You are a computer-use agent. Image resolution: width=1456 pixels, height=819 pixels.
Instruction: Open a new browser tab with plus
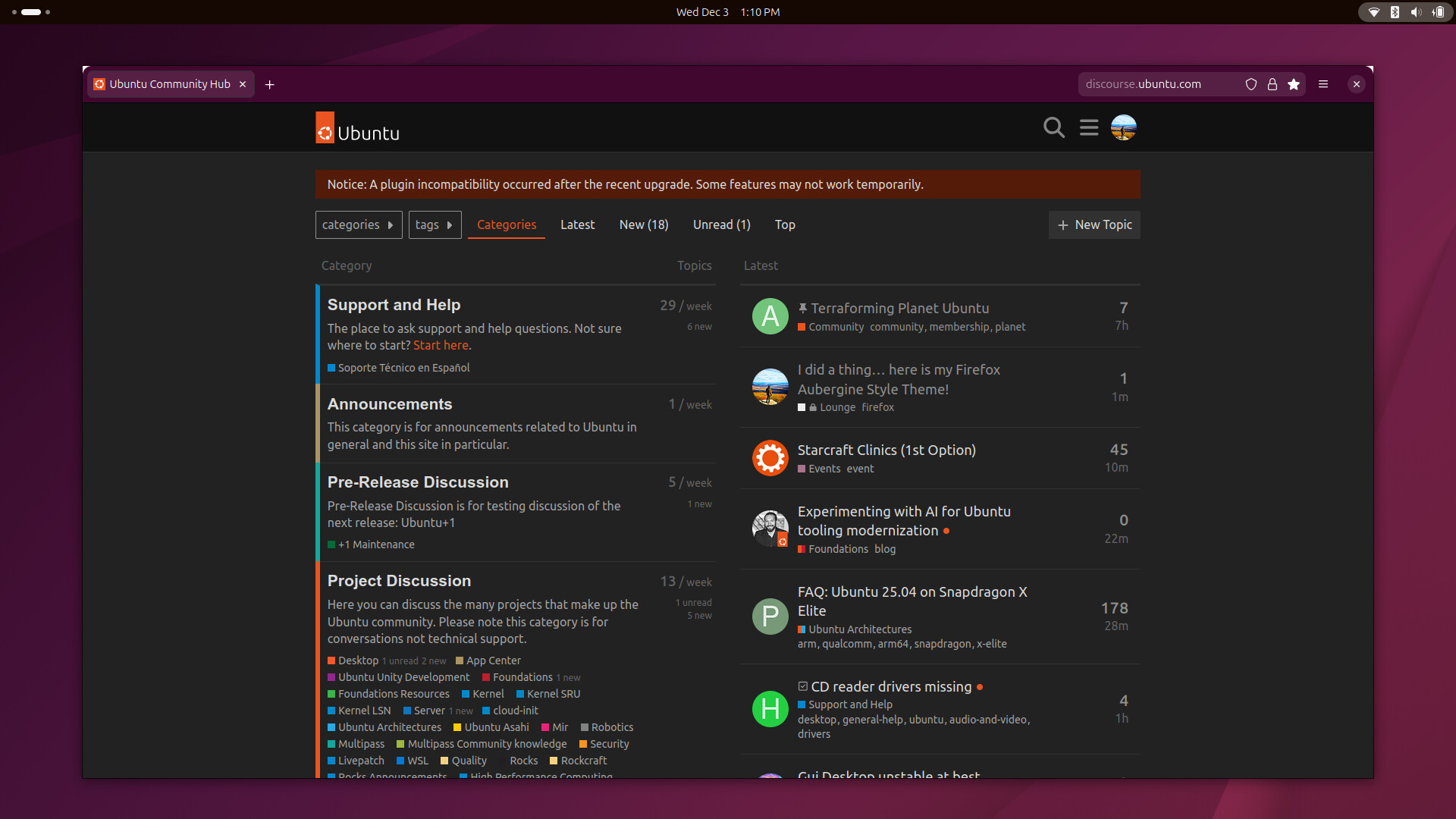click(269, 84)
